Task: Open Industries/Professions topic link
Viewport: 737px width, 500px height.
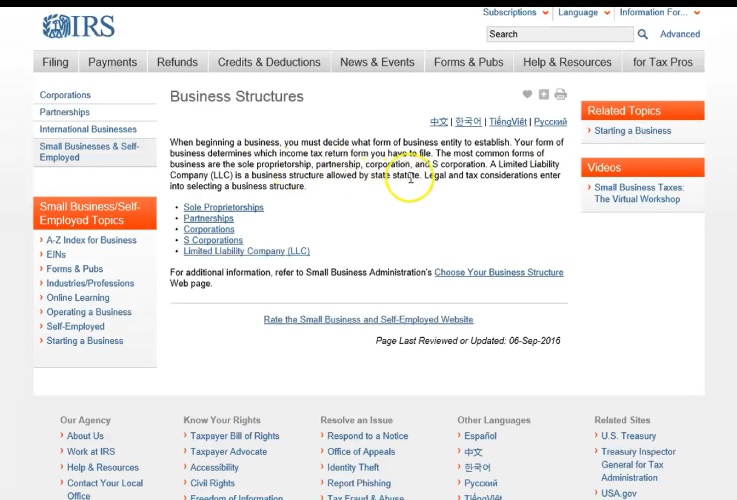Action: [x=90, y=283]
